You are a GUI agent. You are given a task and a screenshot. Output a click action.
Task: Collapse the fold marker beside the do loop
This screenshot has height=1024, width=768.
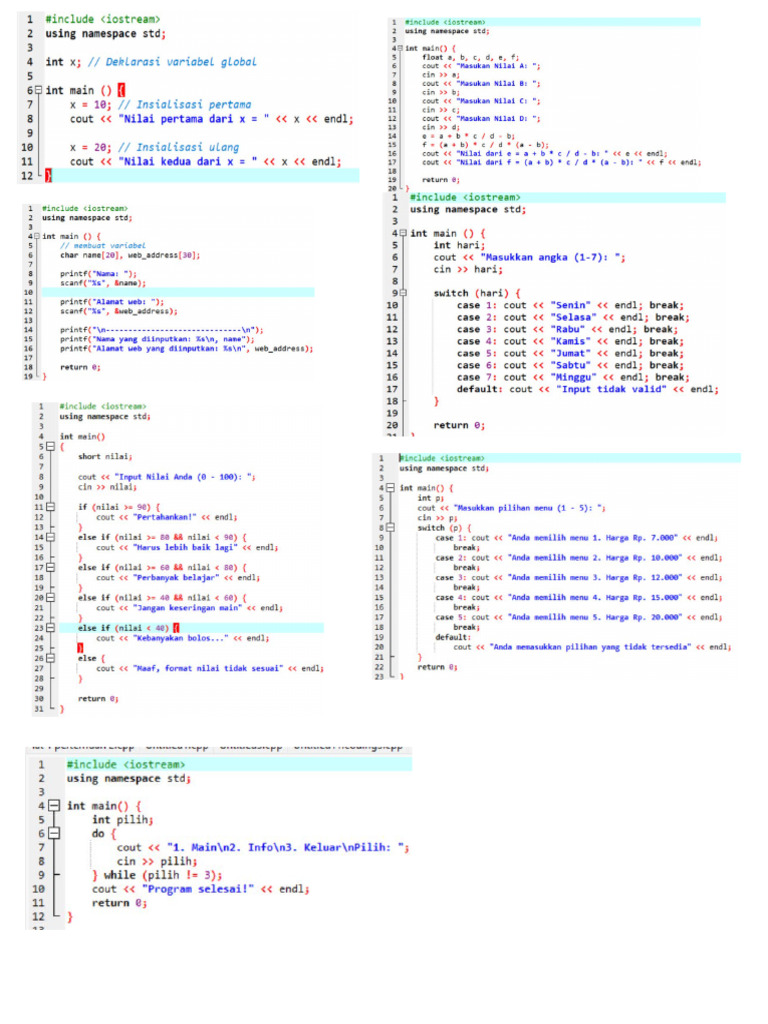pos(56,832)
